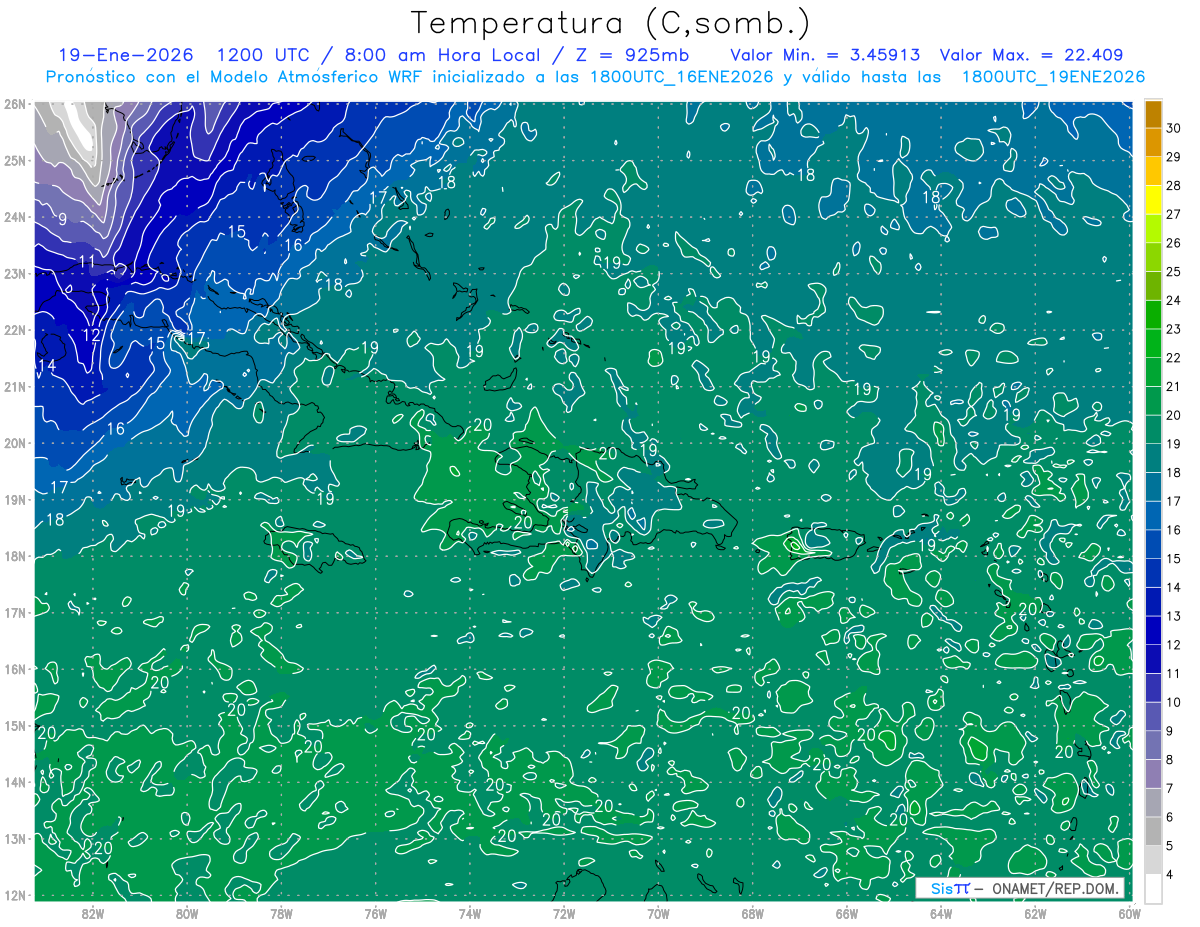Click the "10" label on the color scale
Screen dimensions: 1200x927
[1174, 702]
